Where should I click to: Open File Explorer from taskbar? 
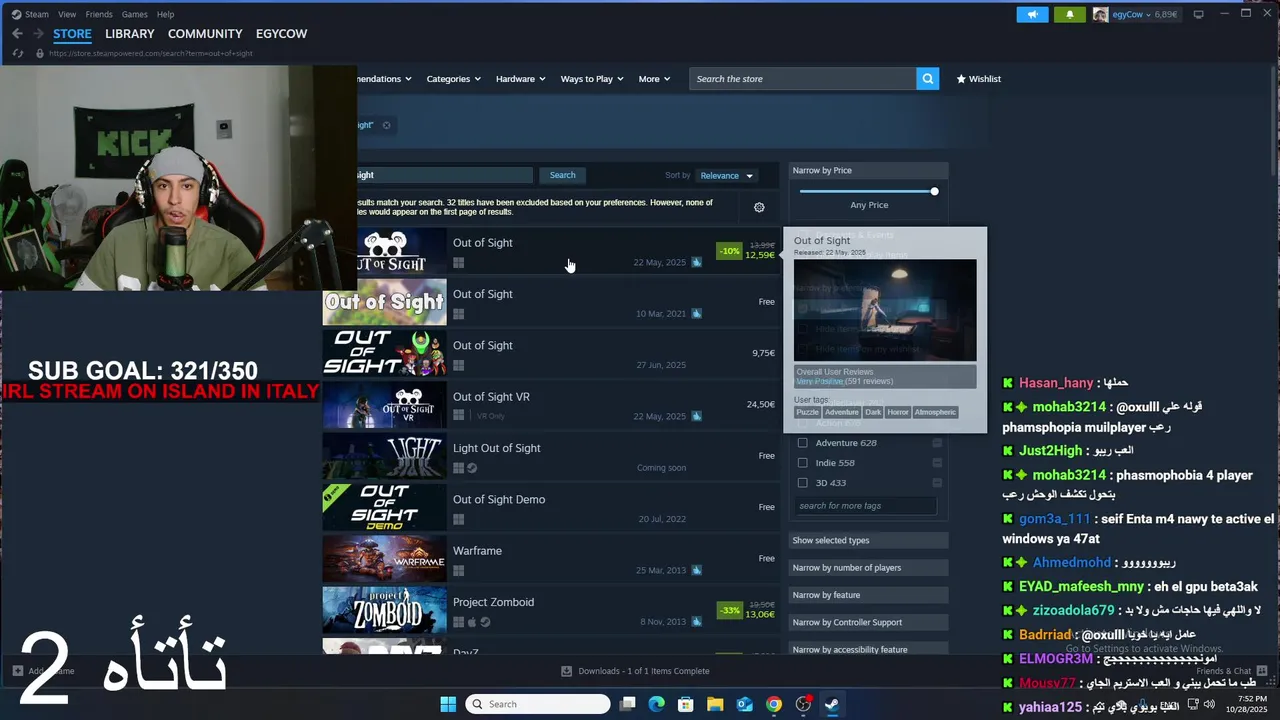(x=715, y=704)
